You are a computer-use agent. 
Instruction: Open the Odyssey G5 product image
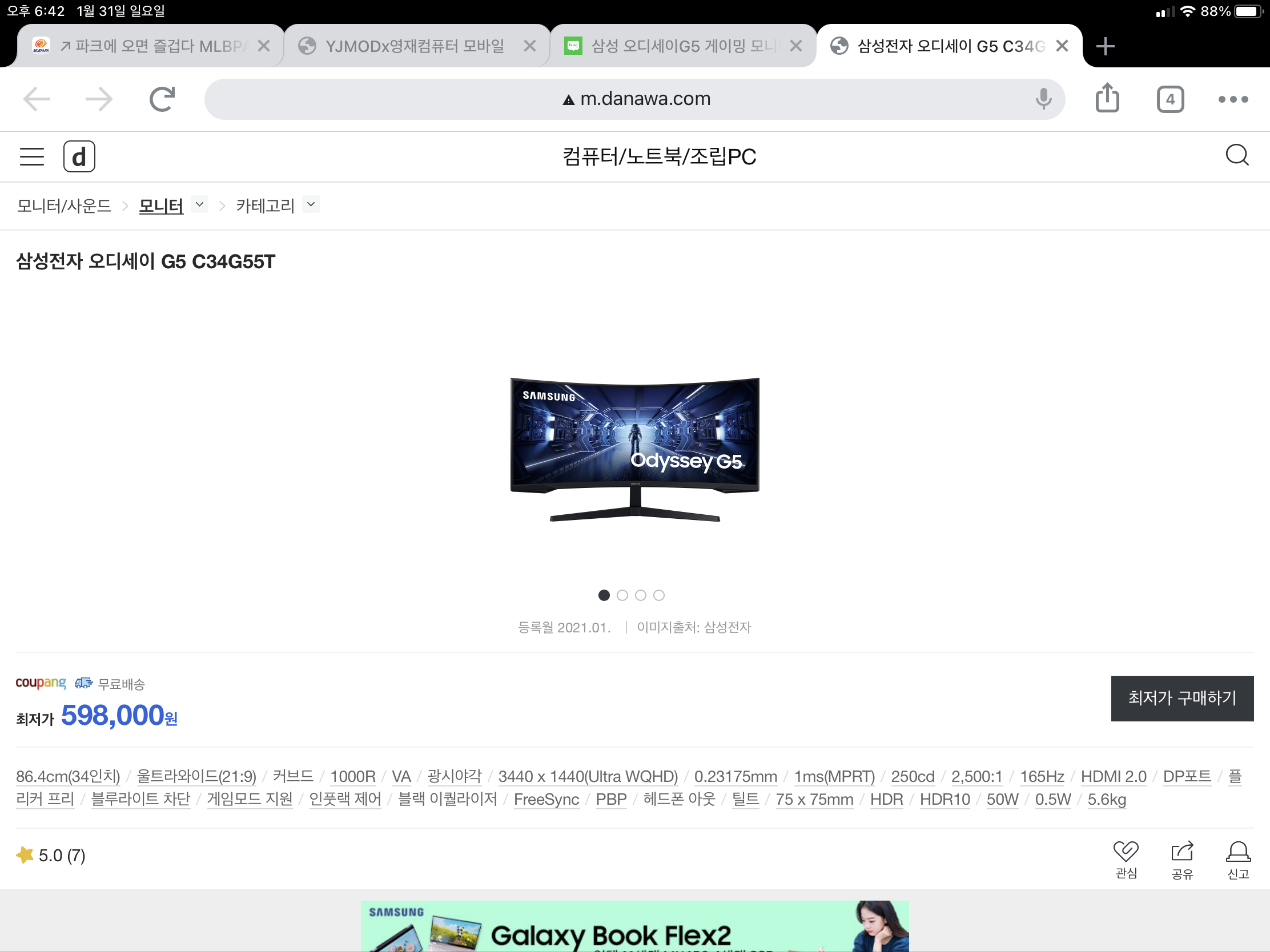634,449
